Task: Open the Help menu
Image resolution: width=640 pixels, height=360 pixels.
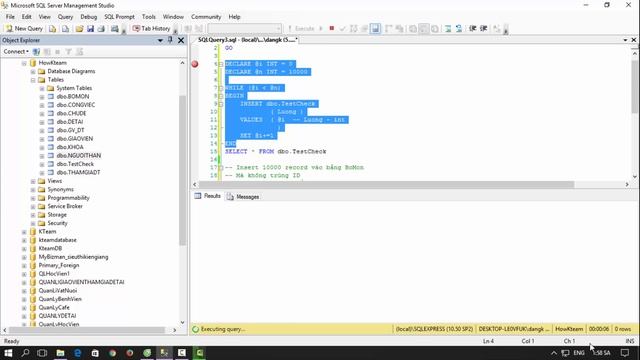Action: [x=234, y=17]
